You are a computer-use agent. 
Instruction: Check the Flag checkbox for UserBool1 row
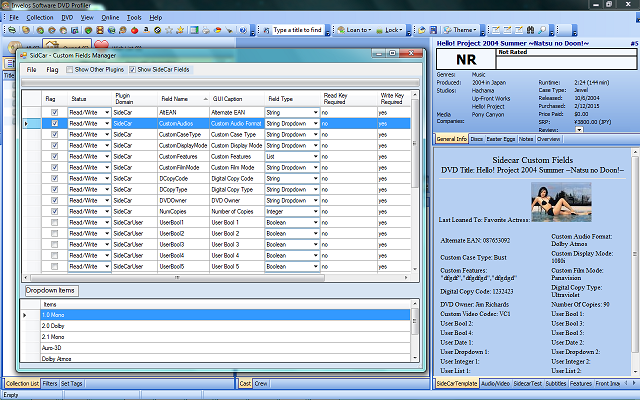(x=55, y=222)
